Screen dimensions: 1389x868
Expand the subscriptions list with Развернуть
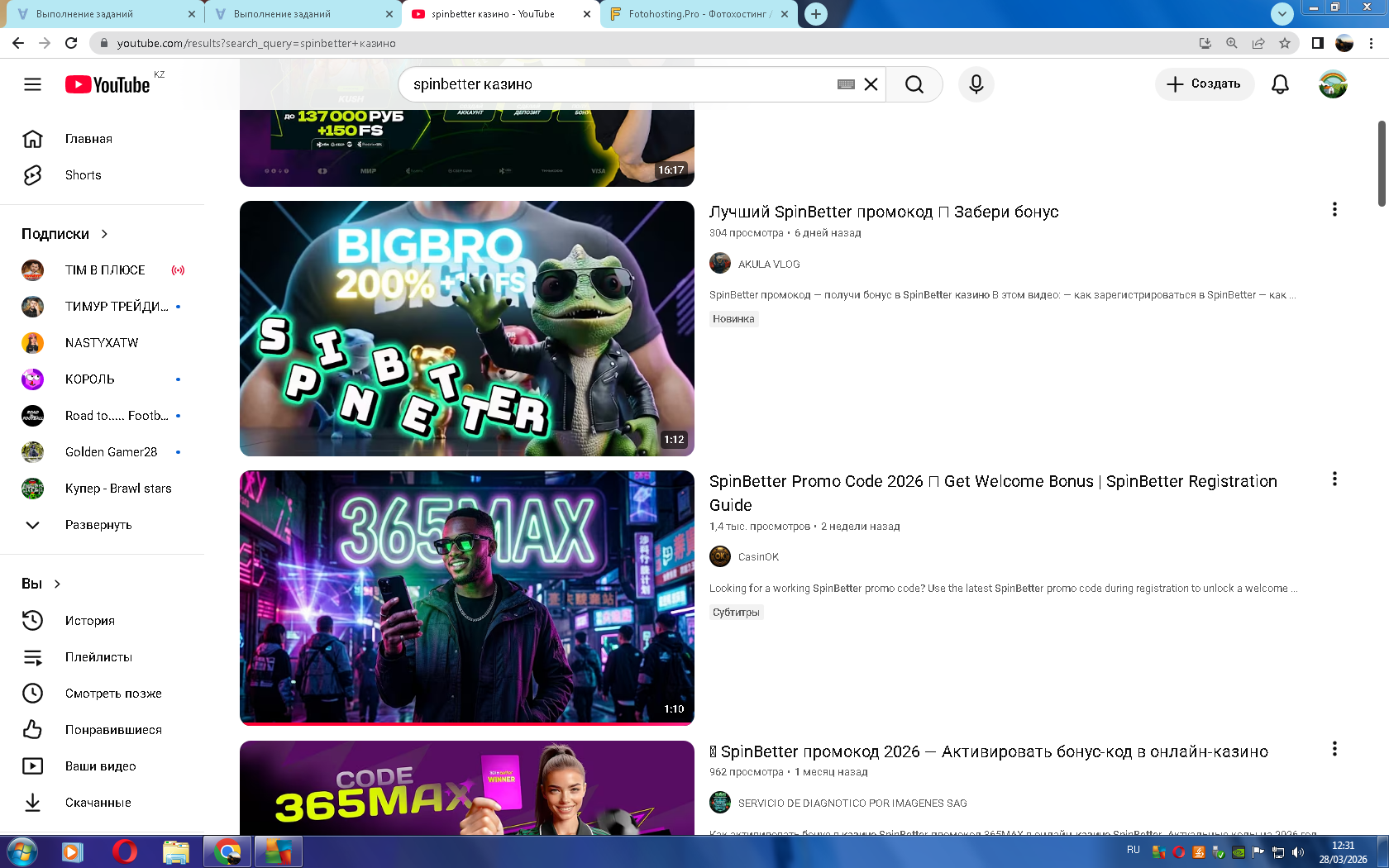point(98,525)
